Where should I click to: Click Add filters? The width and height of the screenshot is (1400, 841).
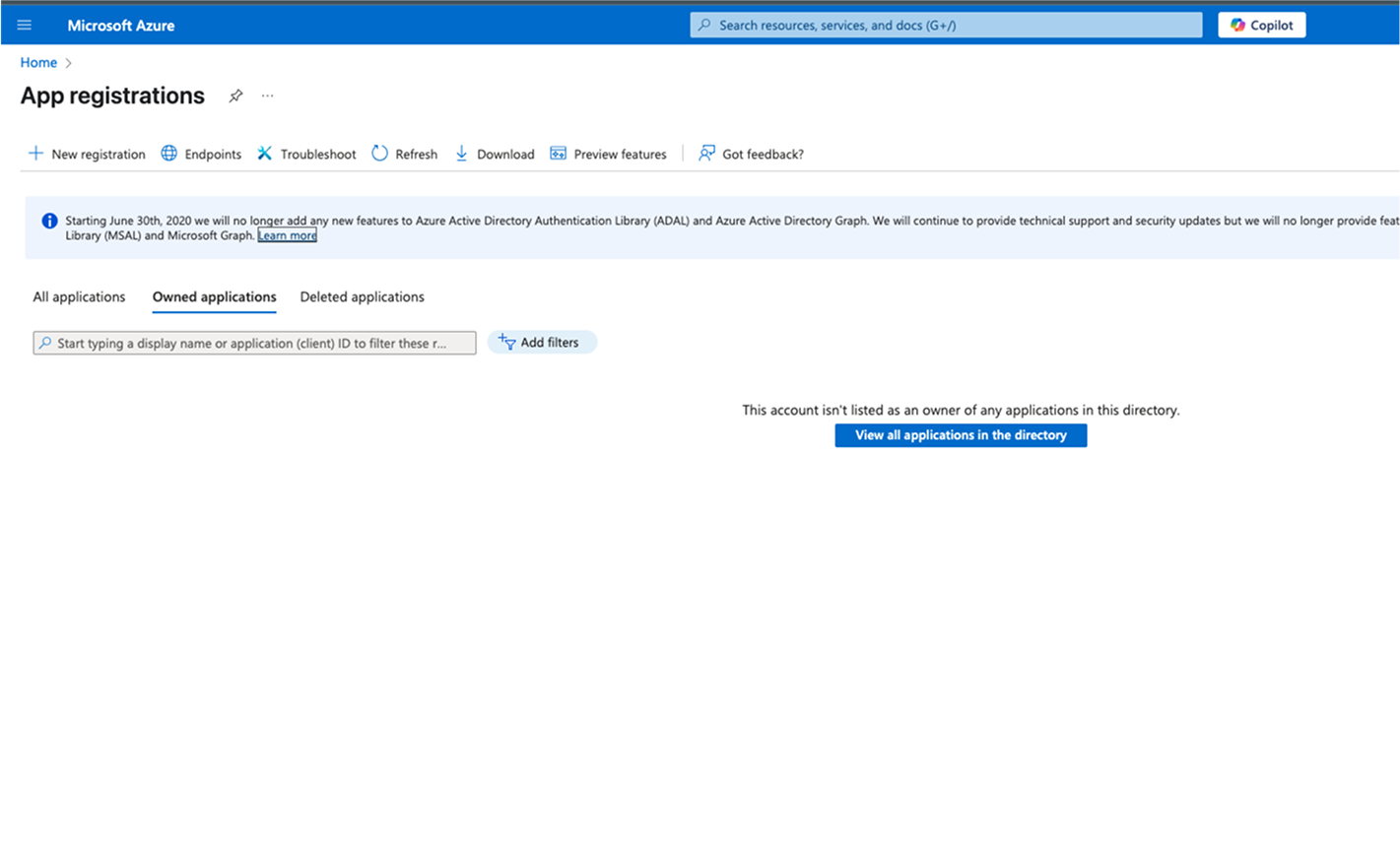click(542, 342)
